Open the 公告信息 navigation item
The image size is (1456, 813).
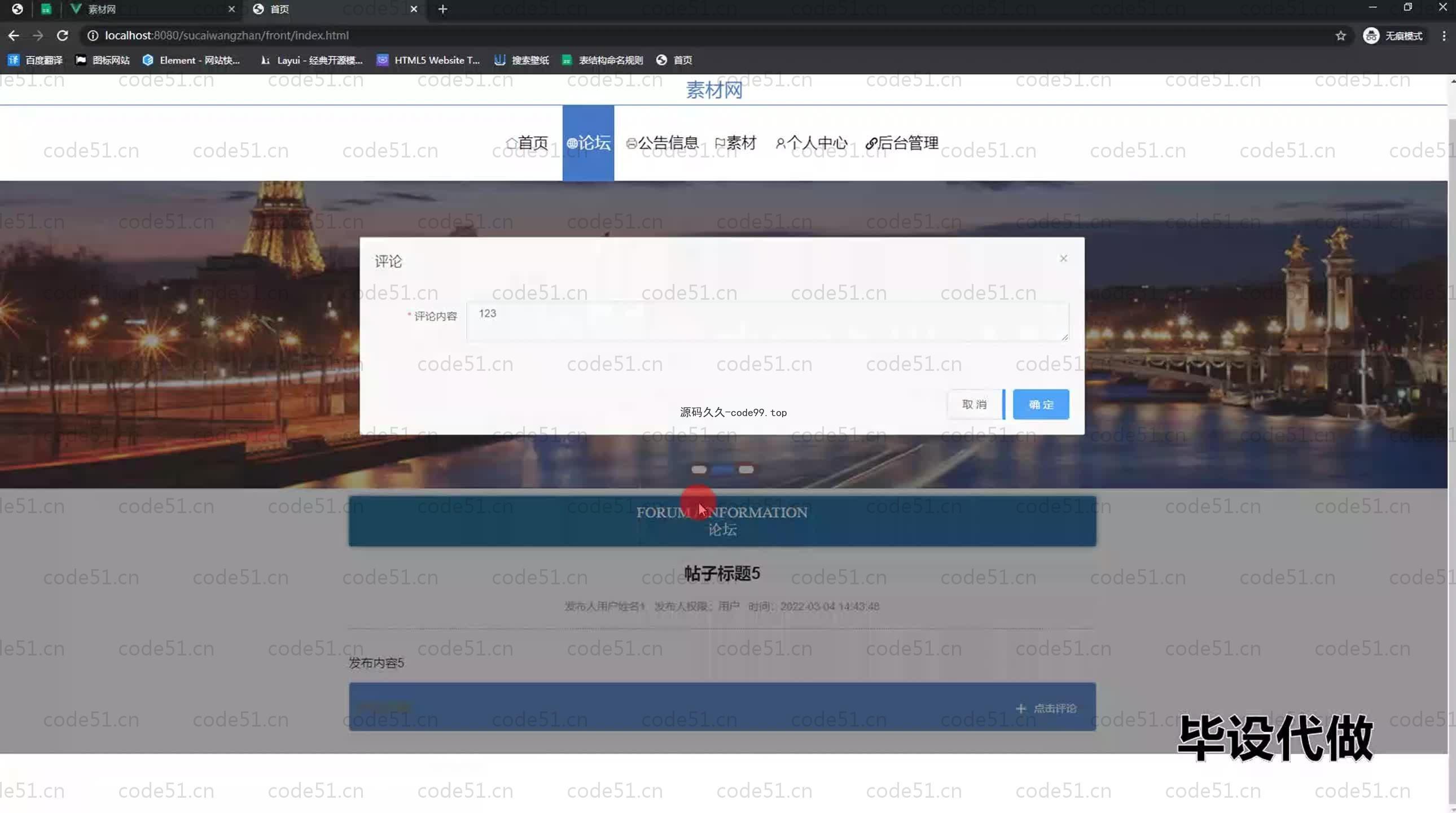(662, 143)
